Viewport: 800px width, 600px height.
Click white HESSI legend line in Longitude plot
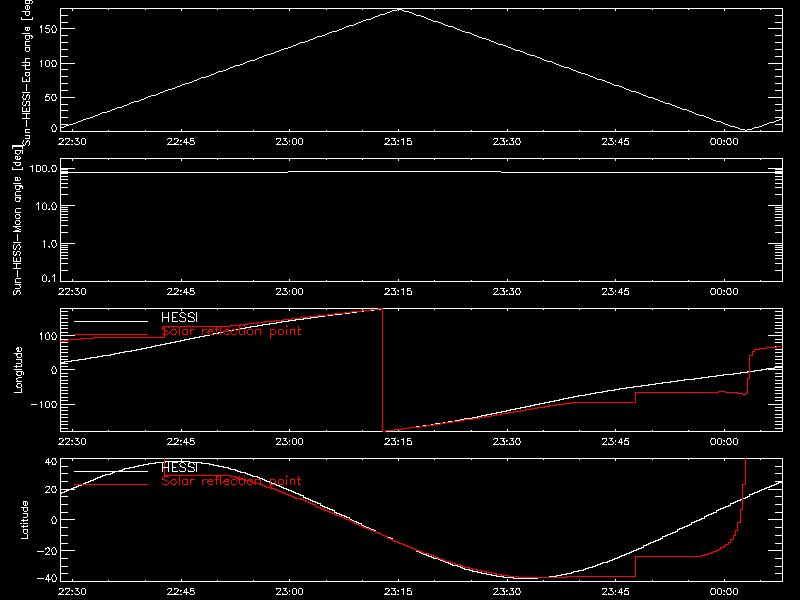111,321
